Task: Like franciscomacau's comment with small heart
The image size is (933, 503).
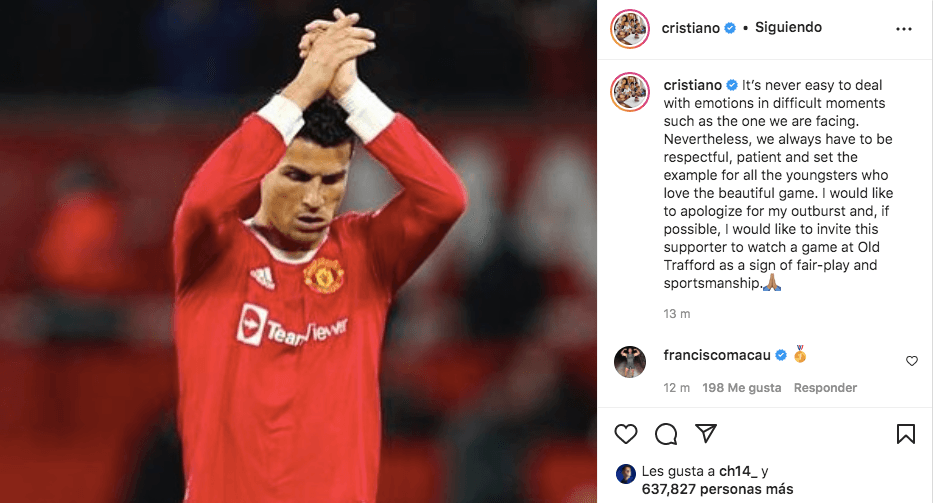Action: 912,361
